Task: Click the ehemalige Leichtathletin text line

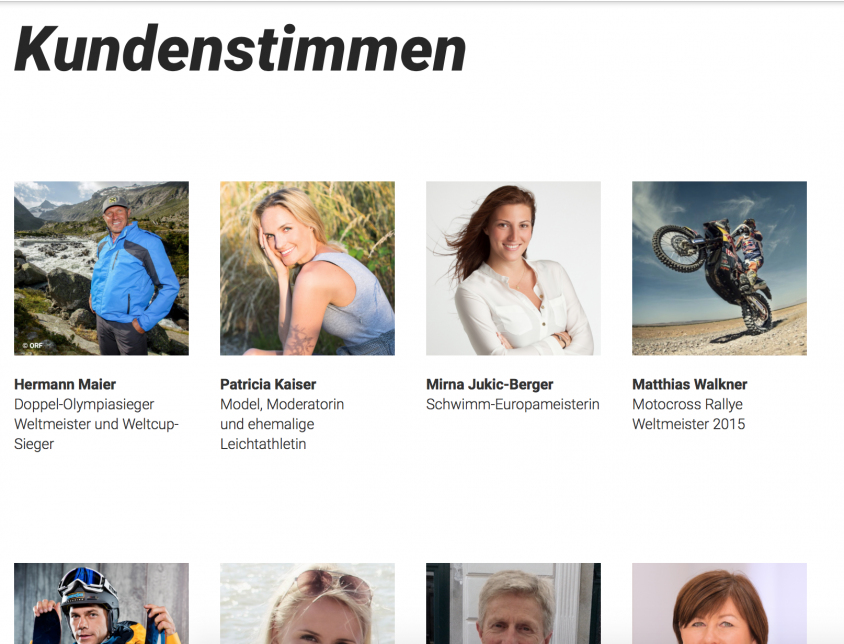Action: click(x=268, y=434)
